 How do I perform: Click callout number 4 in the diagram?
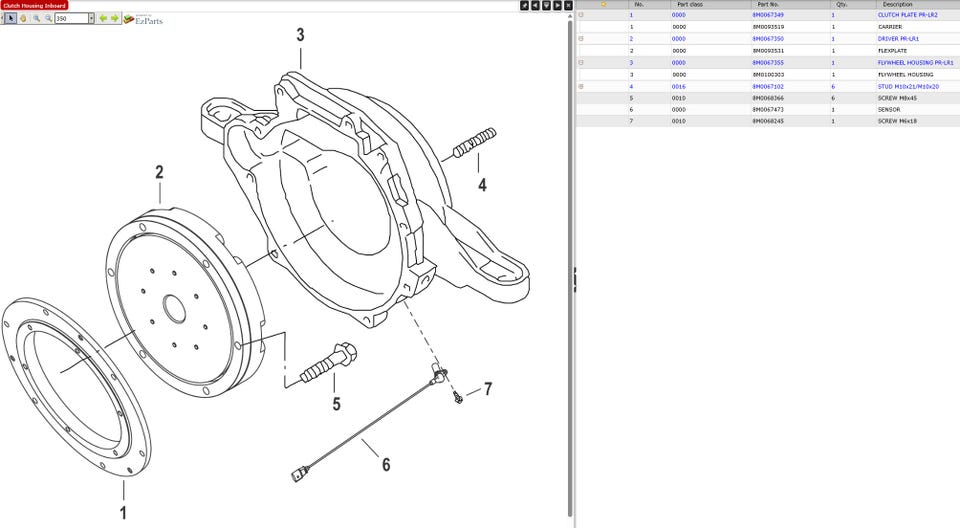coord(482,185)
